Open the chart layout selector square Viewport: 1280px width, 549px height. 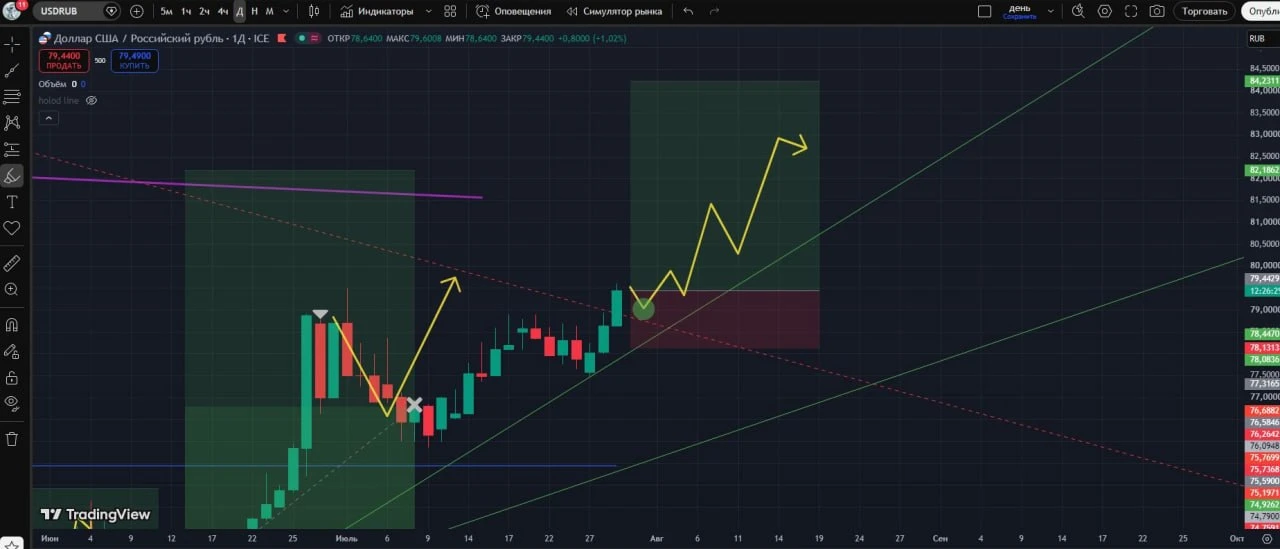click(984, 11)
